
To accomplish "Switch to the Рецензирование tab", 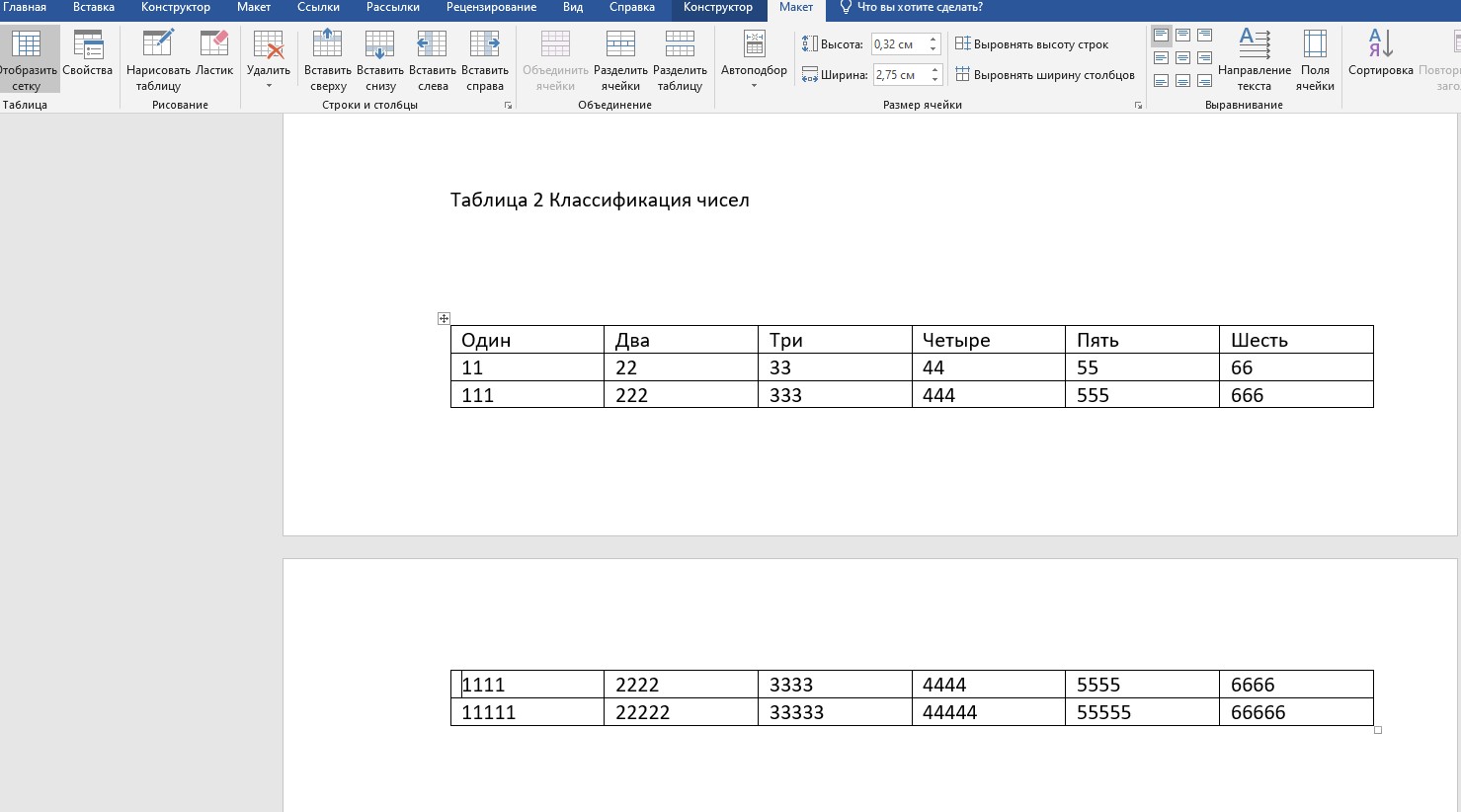I will tap(491, 8).
